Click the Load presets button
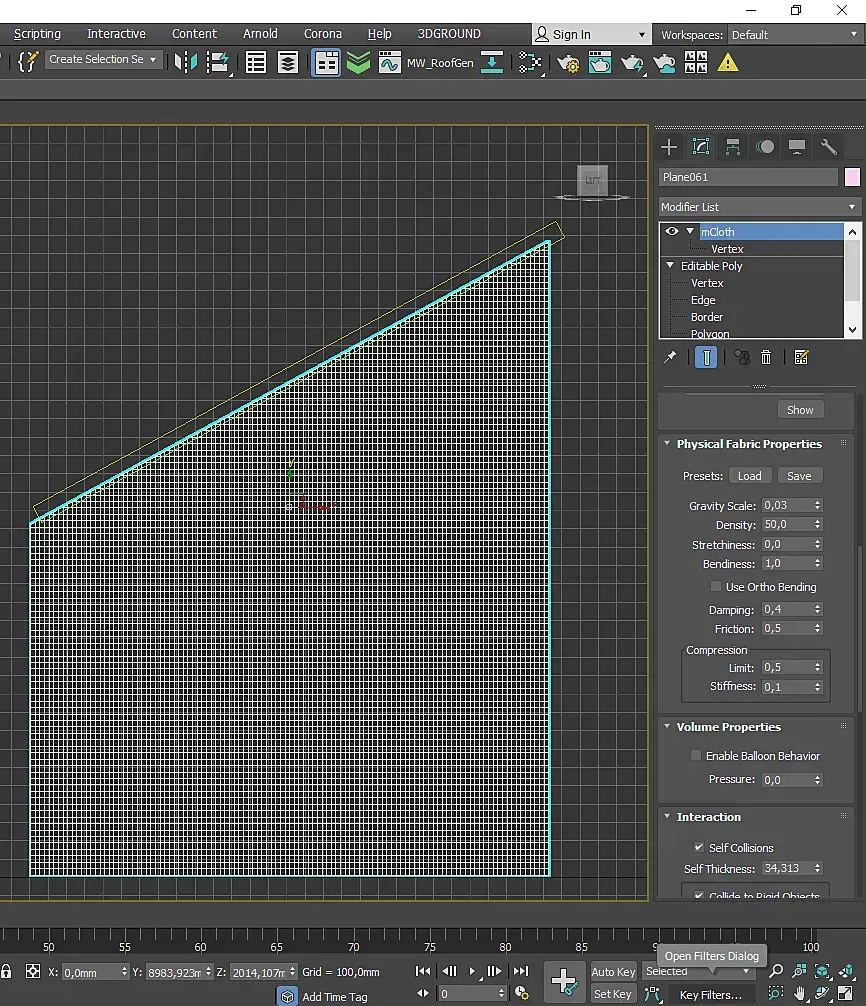Screen dimensions: 866x1006 click(749, 476)
